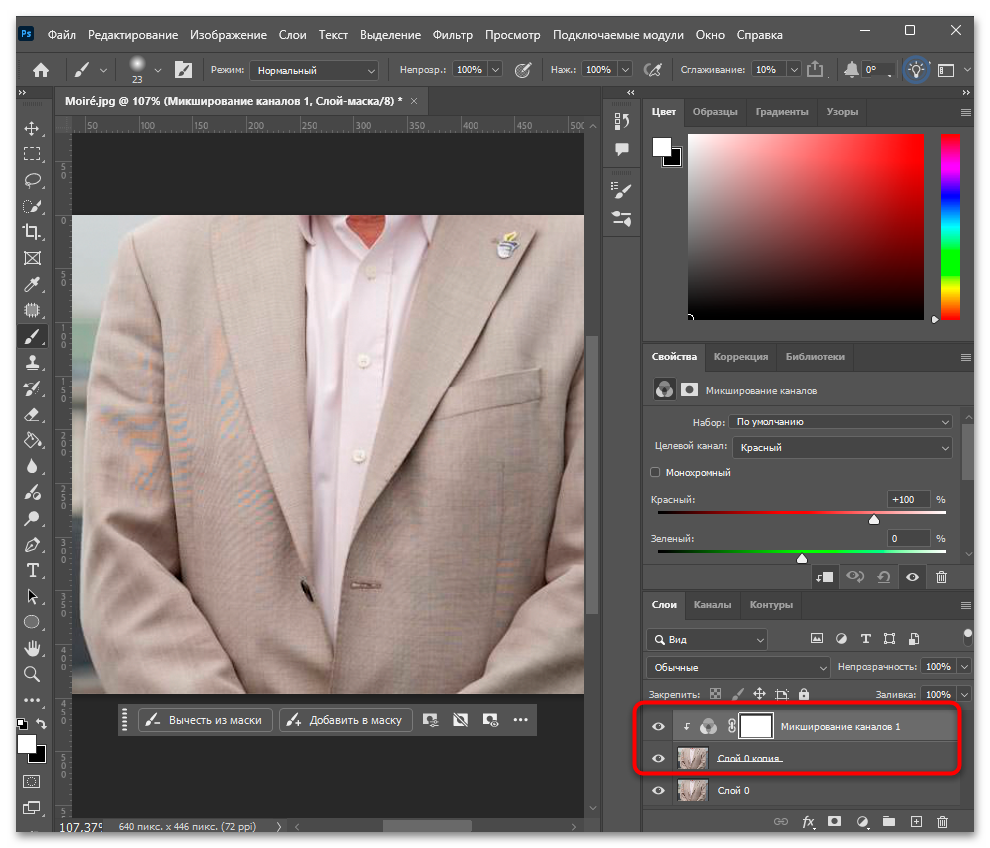Screen dimensions: 990x848
Task: Expand the brush preset picker arrow
Action: coord(158,70)
